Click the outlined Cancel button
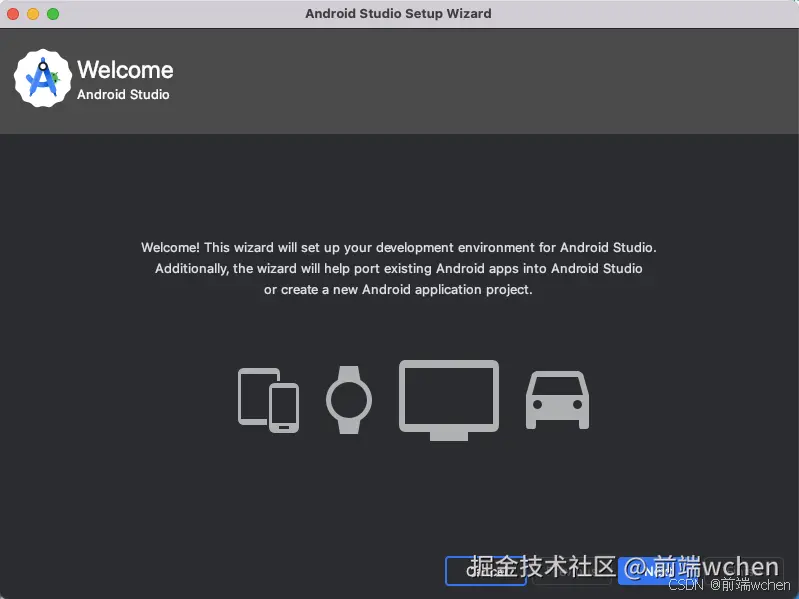 tap(486, 570)
